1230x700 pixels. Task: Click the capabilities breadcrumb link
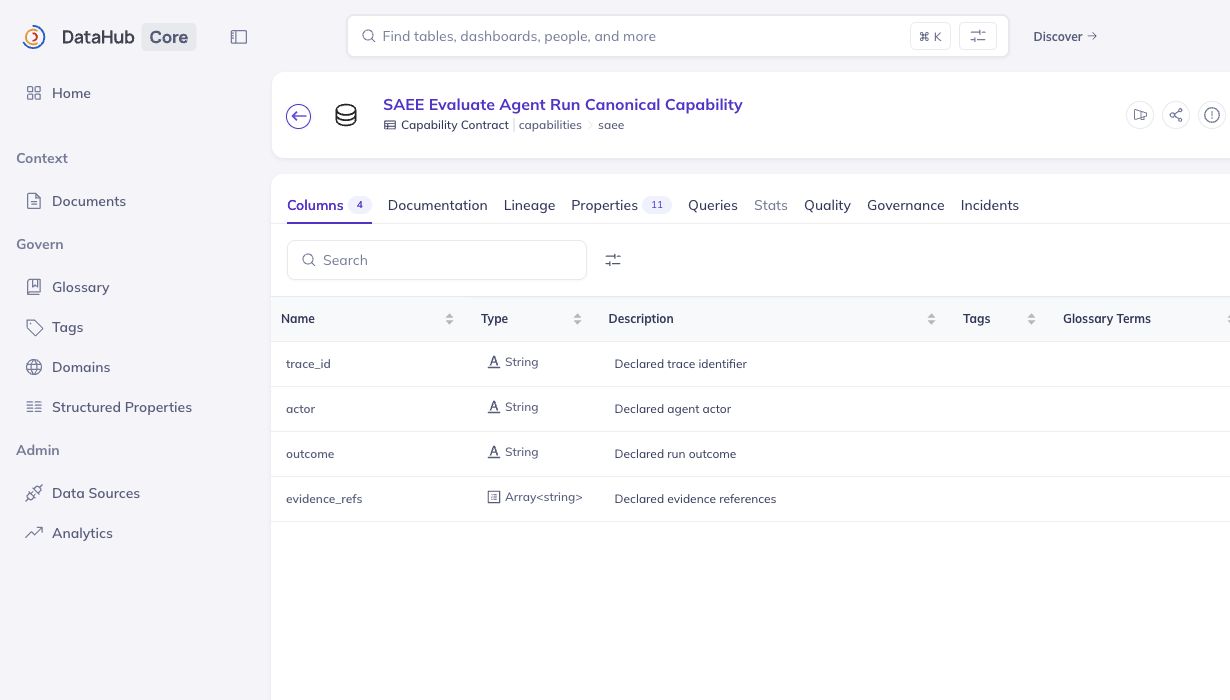pos(550,125)
